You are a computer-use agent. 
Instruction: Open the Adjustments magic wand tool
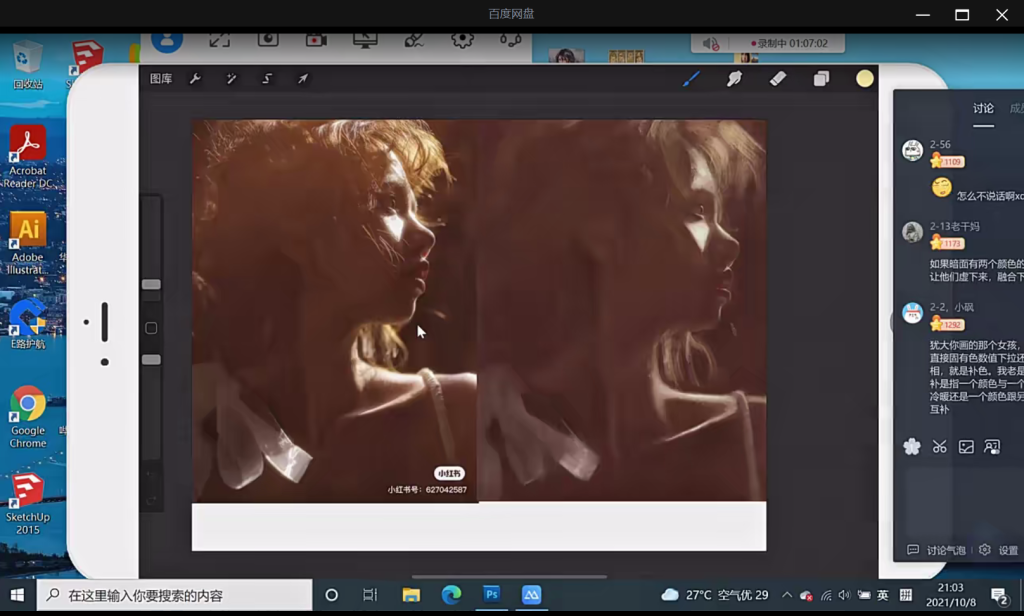click(x=231, y=79)
